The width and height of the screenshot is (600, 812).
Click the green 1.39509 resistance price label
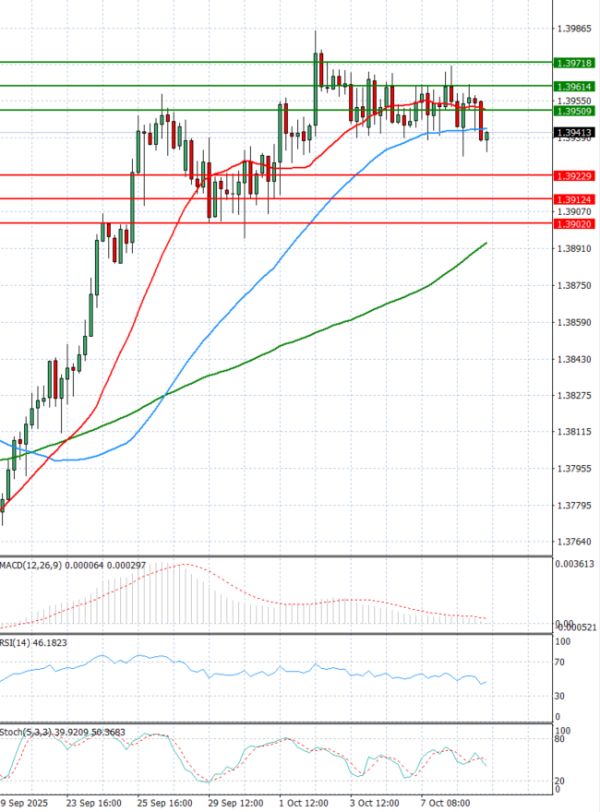[x=575, y=112]
